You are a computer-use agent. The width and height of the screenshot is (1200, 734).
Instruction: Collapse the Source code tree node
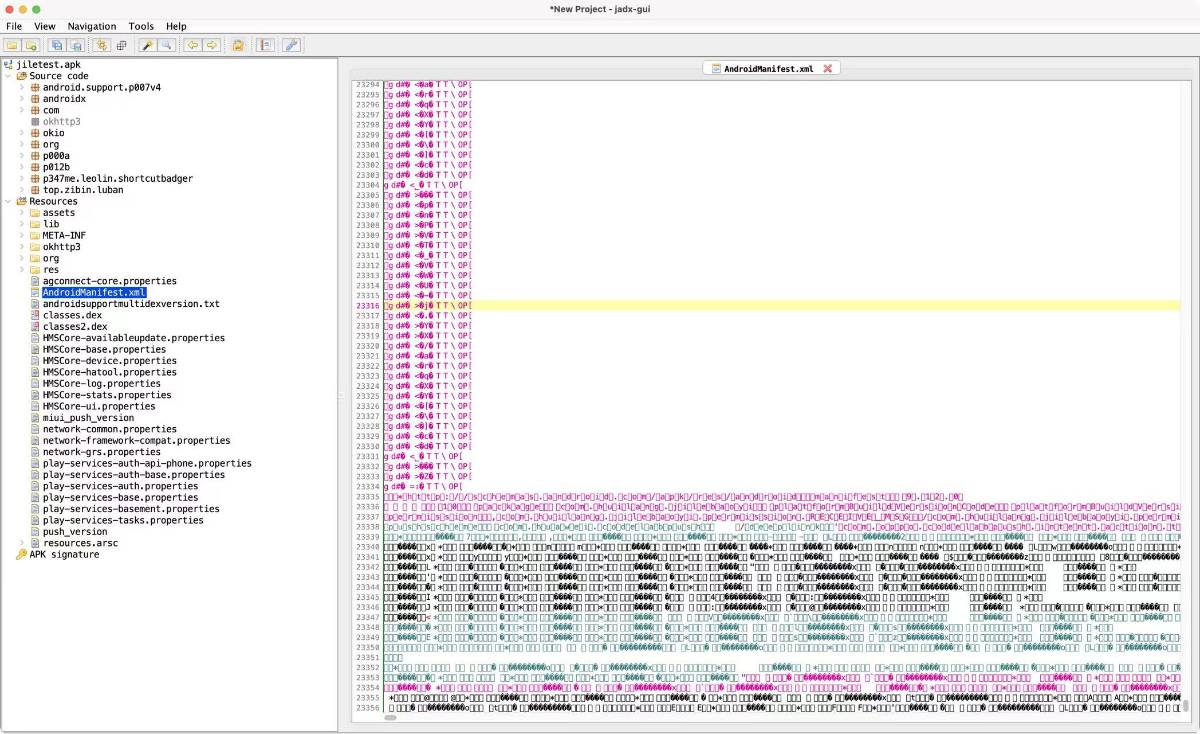click(9, 76)
